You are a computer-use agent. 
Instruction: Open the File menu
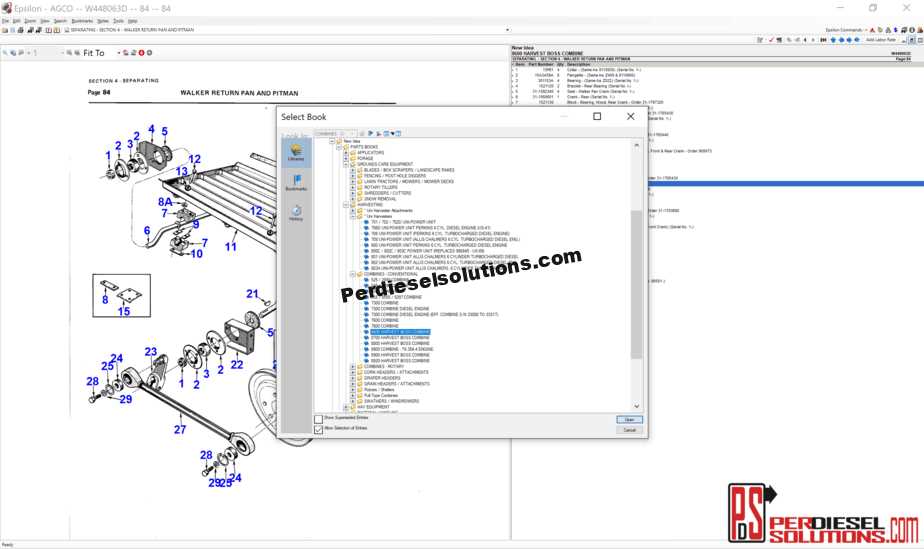click(5, 21)
